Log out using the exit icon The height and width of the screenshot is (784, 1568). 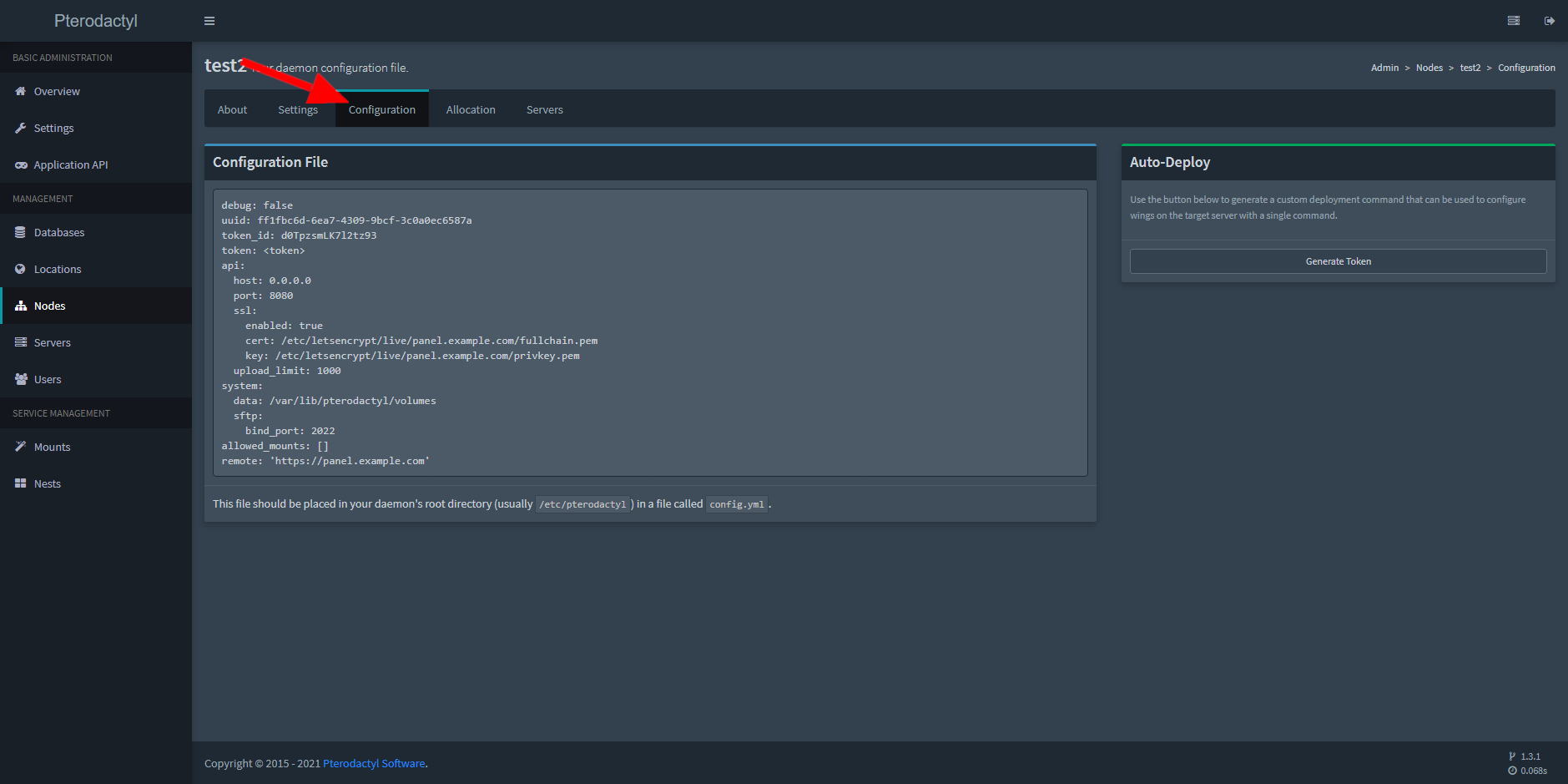pyautogui.click(x=1548, y=20)
